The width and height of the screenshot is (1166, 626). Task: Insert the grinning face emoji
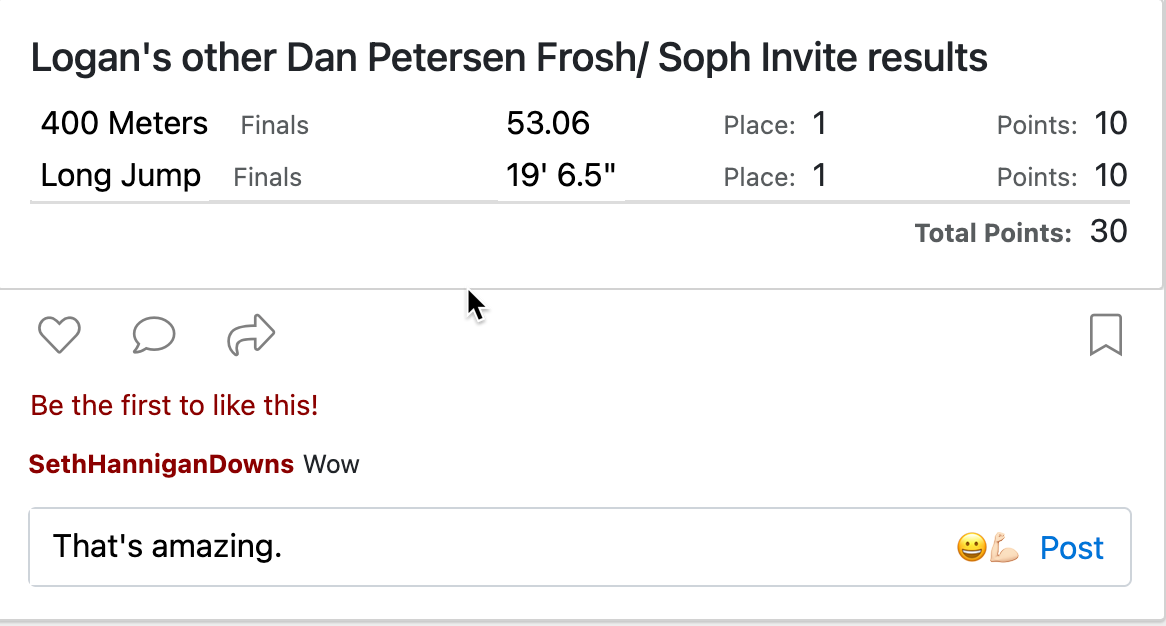tap(971, 548)
